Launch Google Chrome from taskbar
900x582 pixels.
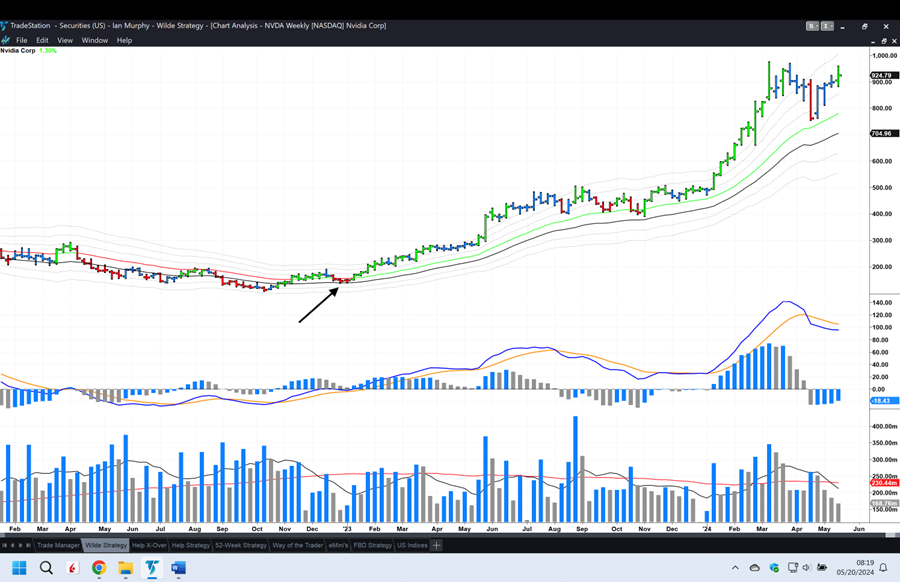(x=99, y=568)
